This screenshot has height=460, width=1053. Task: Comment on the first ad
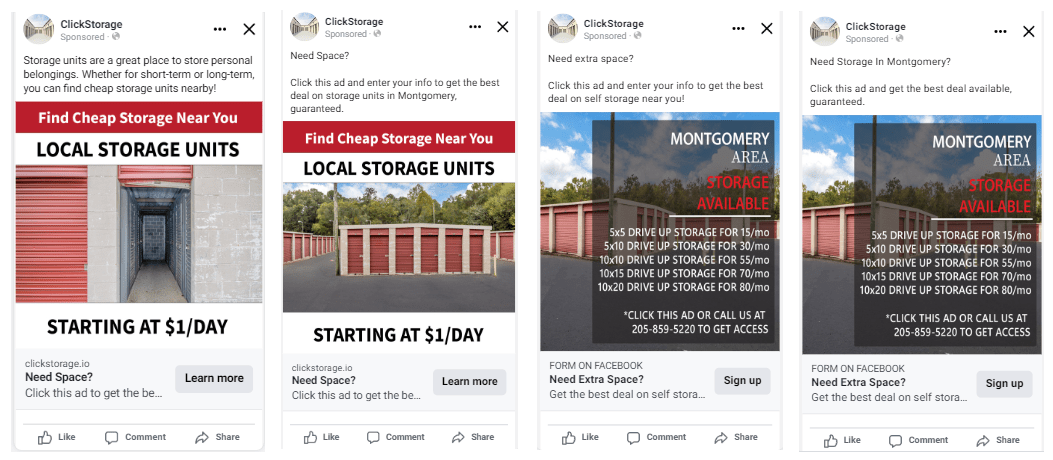tap(136, 437)
